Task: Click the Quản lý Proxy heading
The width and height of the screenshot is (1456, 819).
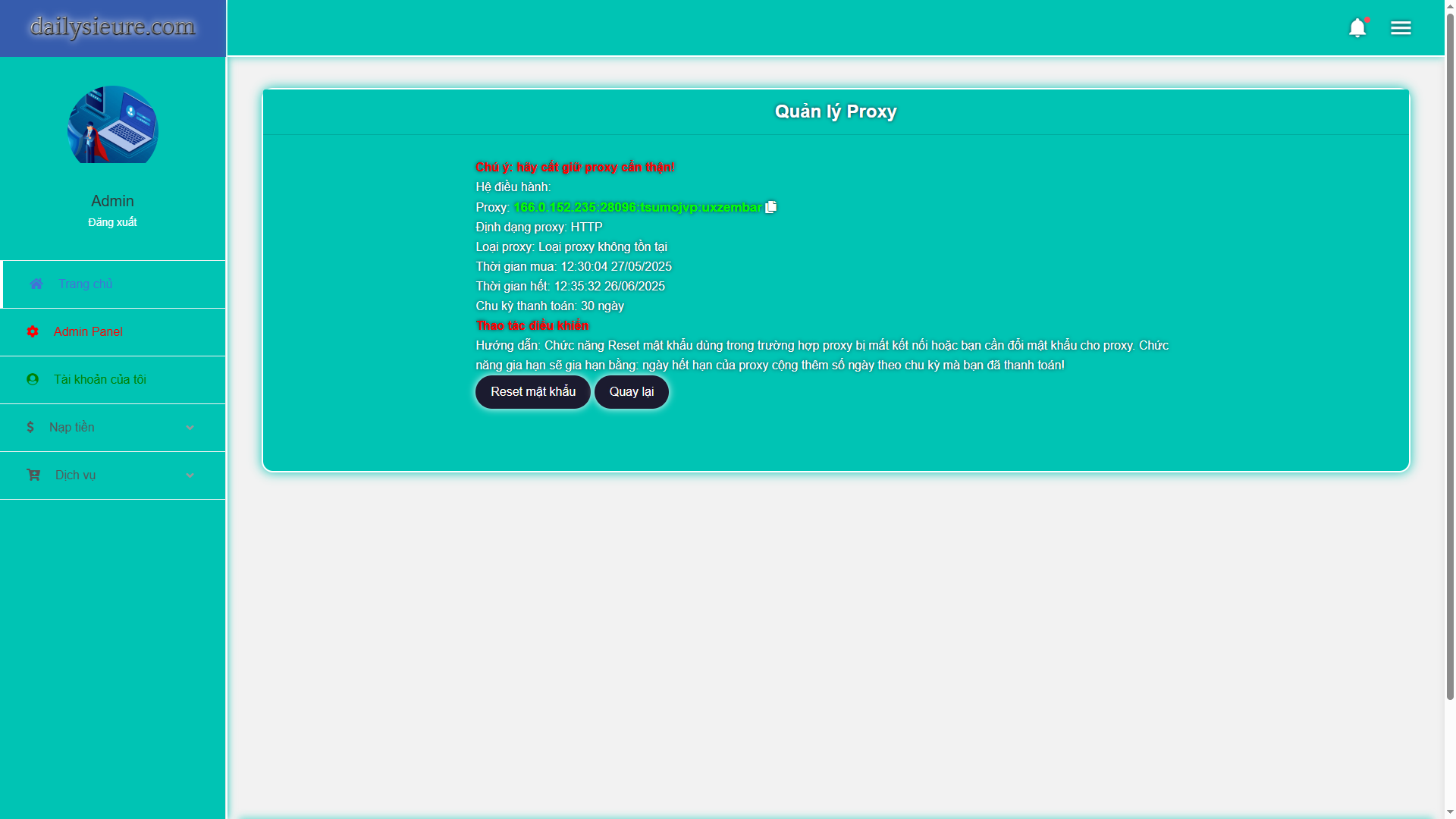Action: (836, 111)
